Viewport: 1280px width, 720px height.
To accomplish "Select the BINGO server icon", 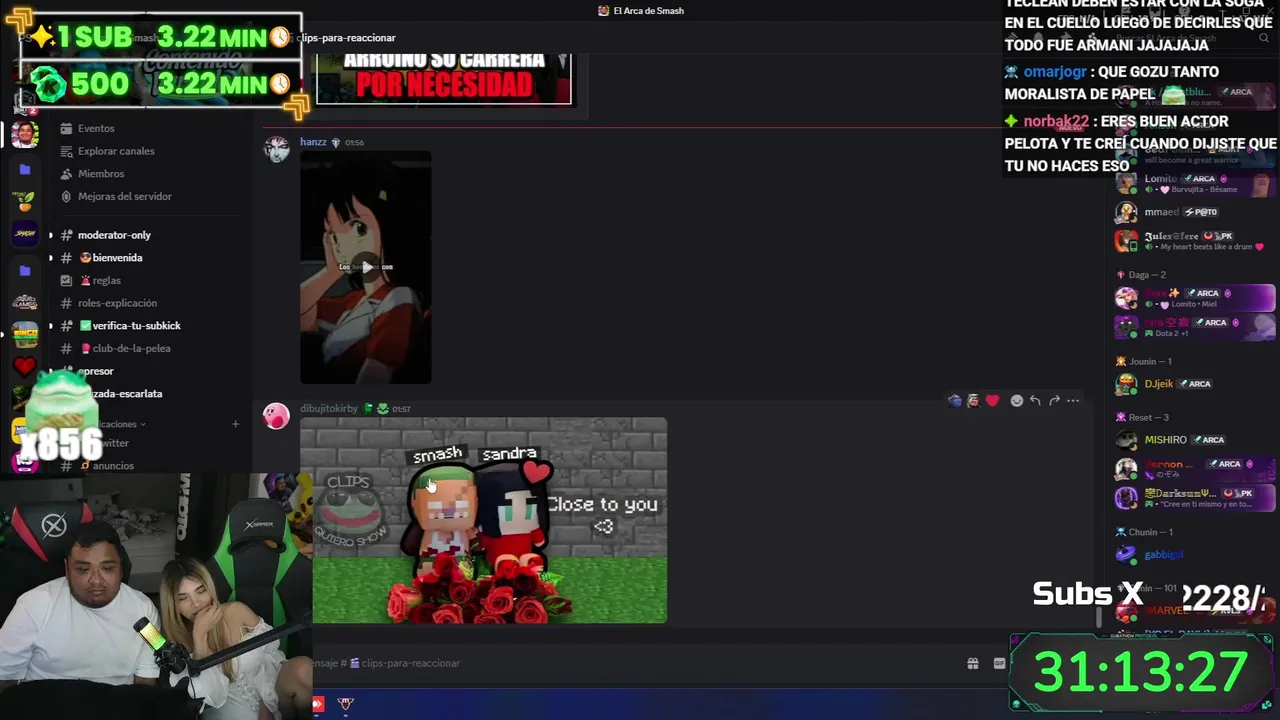I will [25, 333].
